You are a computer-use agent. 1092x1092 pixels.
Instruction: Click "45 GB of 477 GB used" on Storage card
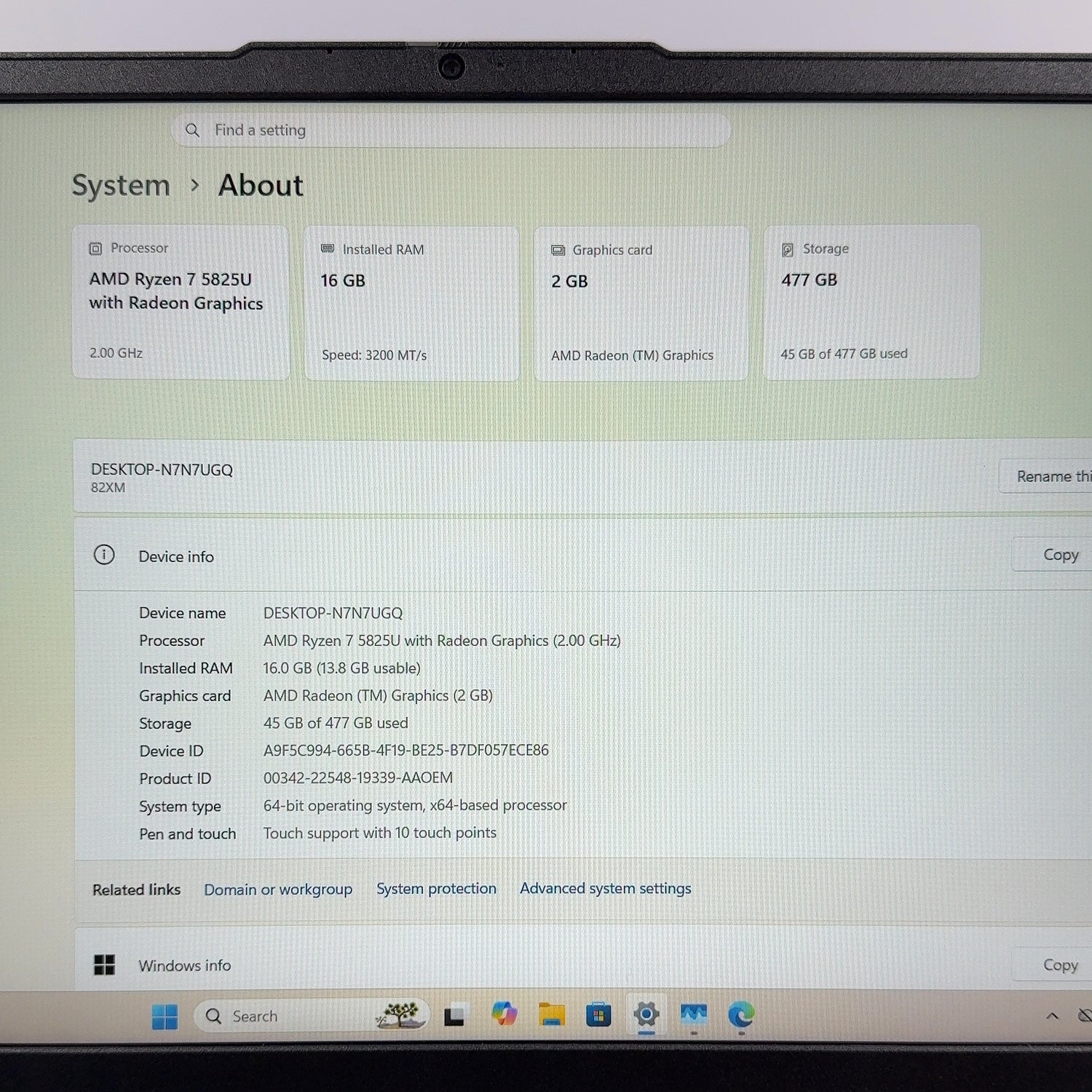844,354
